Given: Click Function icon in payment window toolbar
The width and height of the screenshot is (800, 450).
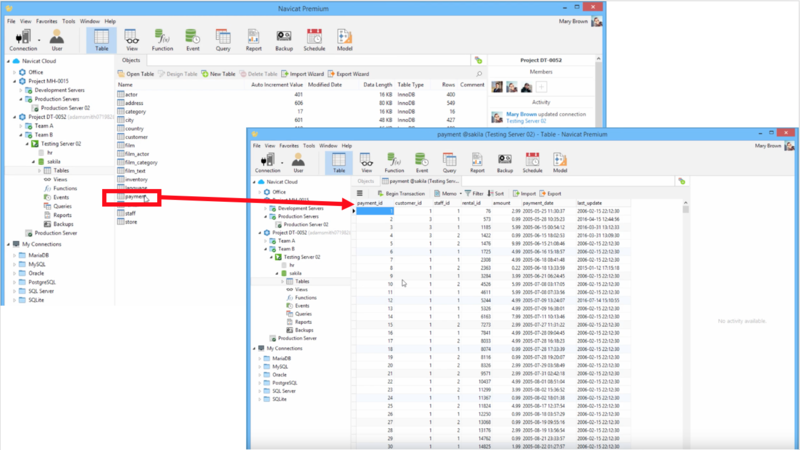Looking at the screenshot, I should pyautogui.click(x=394, y=163).
